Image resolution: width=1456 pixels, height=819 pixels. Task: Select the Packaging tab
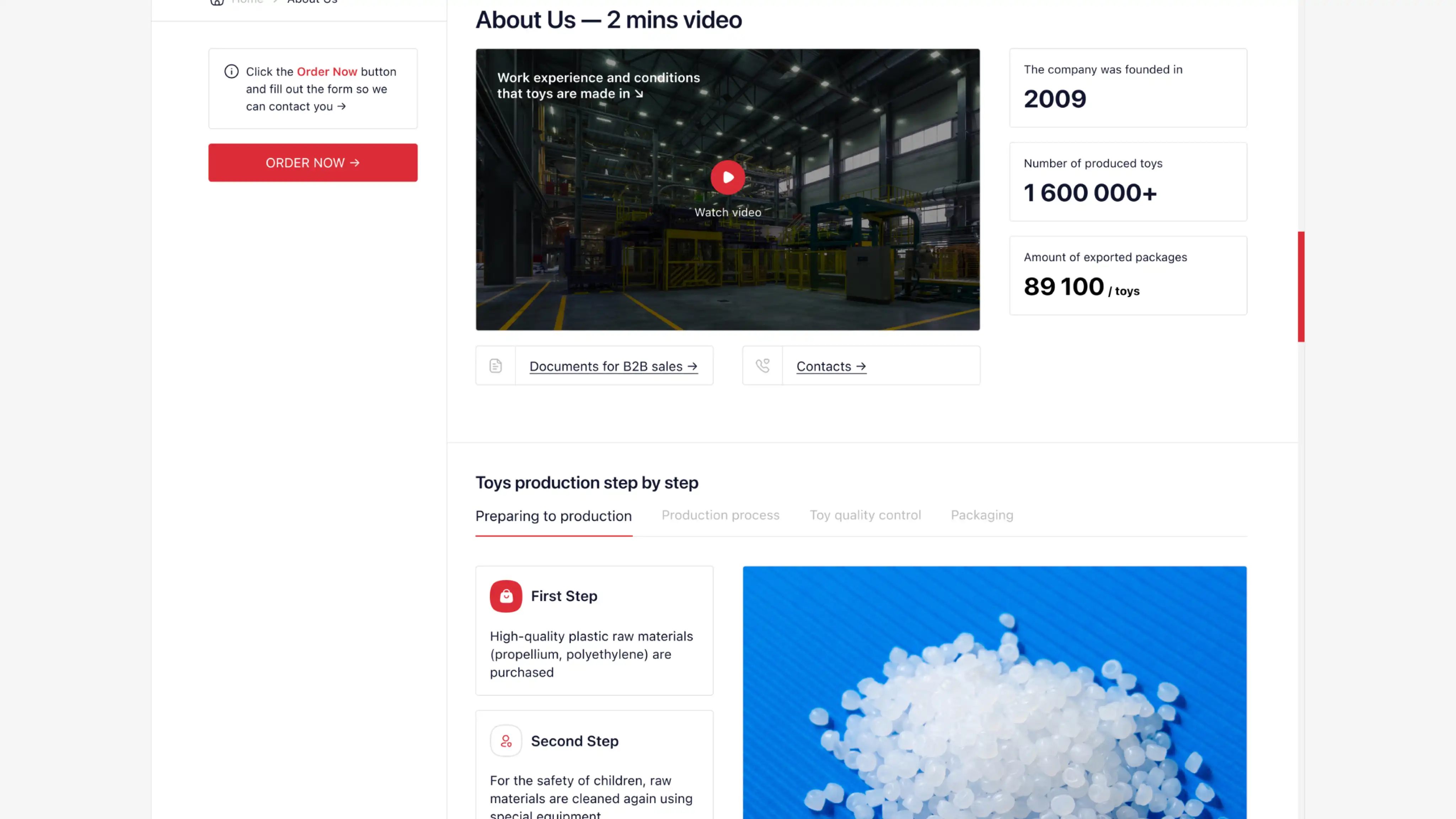tap(982, 515)
